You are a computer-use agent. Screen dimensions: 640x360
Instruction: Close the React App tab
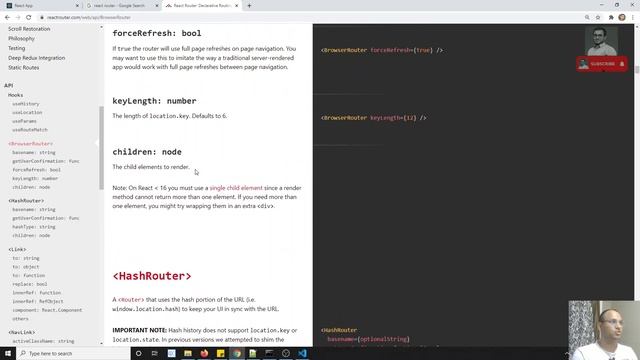78,6
